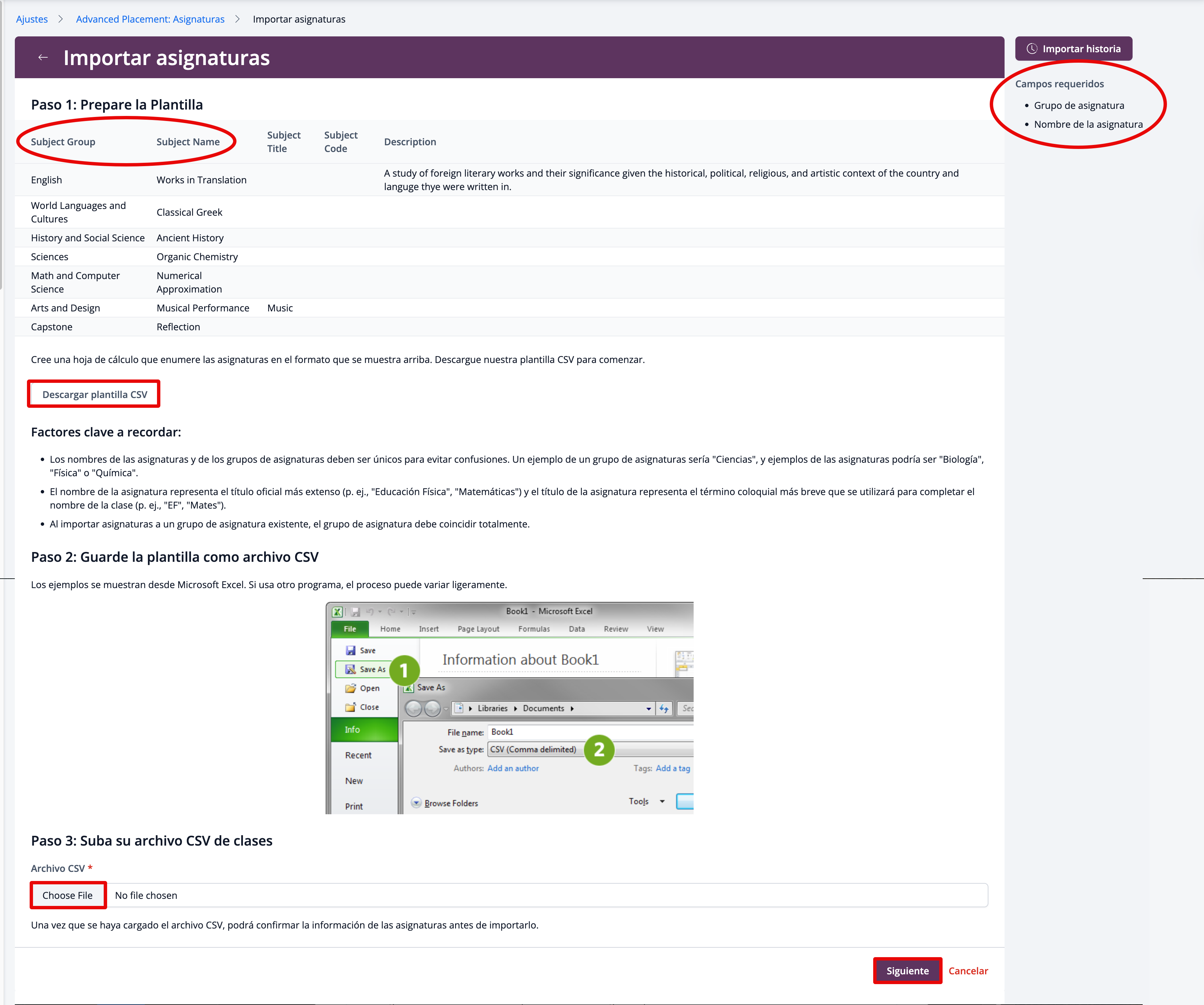Select the green File tab in Excel screenshot
This screenshot has width=1204, height=1005.
click(350, 629)
